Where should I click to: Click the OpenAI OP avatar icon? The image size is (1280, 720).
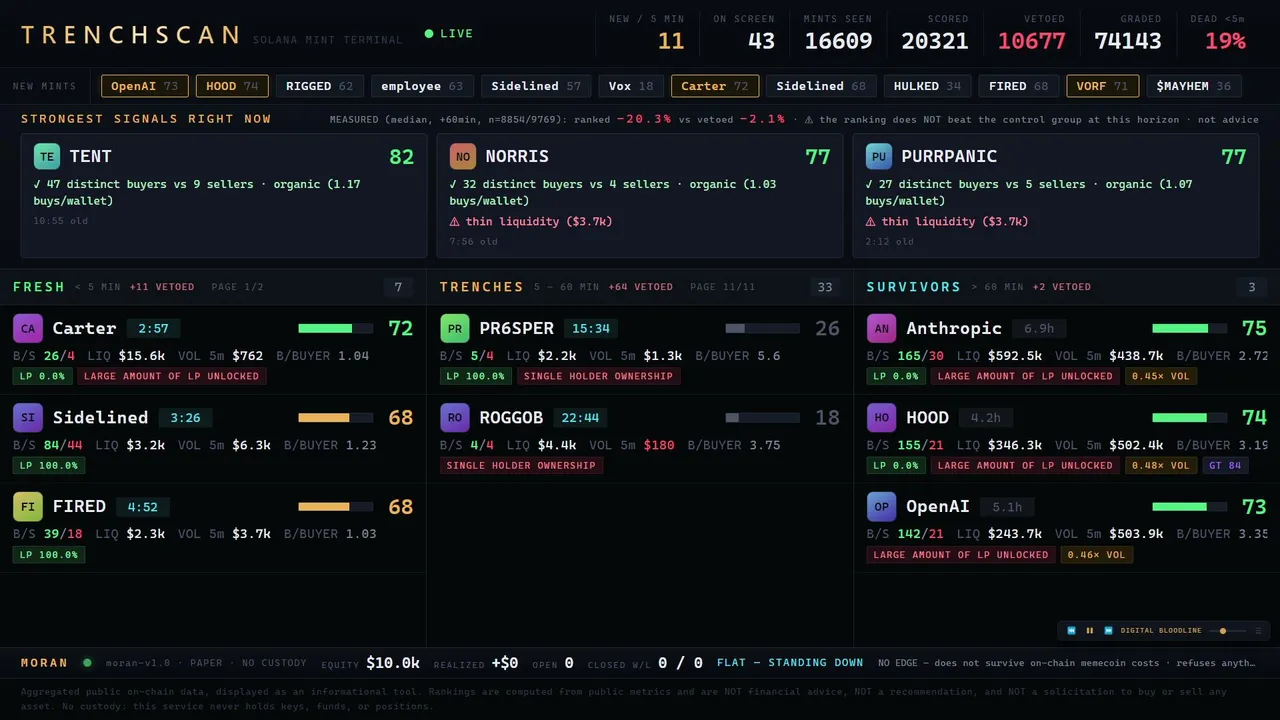(881, 506)
